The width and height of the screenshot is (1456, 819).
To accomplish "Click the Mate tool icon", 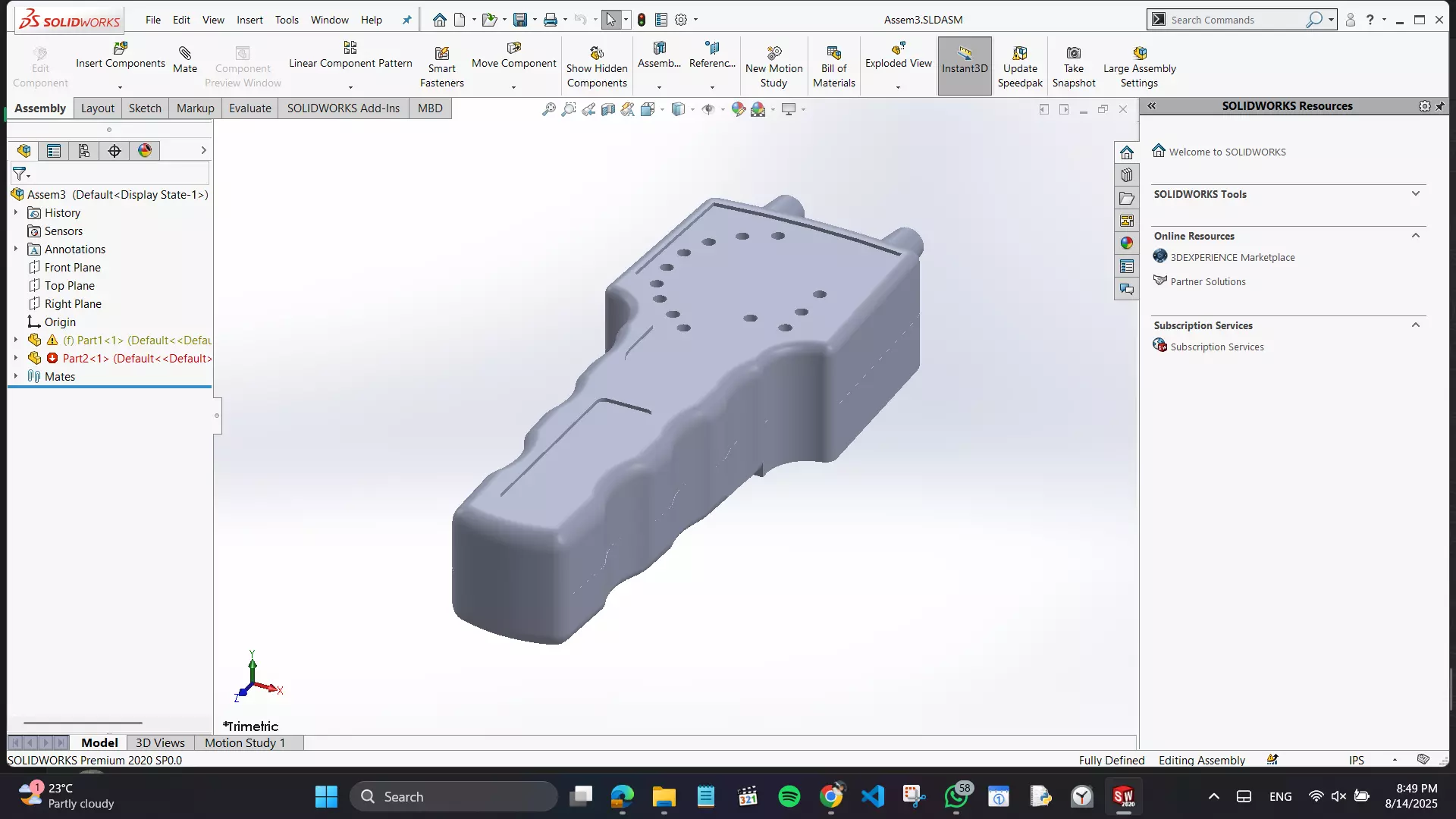I will [x=184, y=54].
